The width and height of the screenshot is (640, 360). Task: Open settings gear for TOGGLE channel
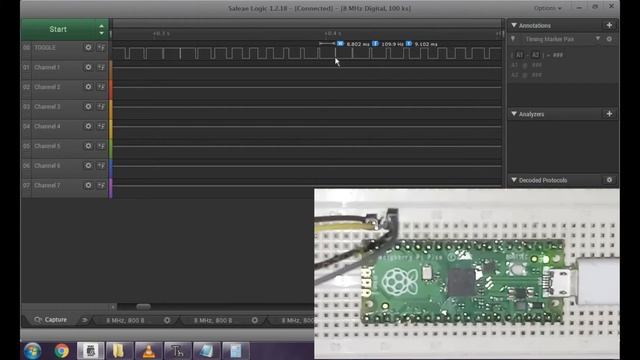click(x=88, y=47)
